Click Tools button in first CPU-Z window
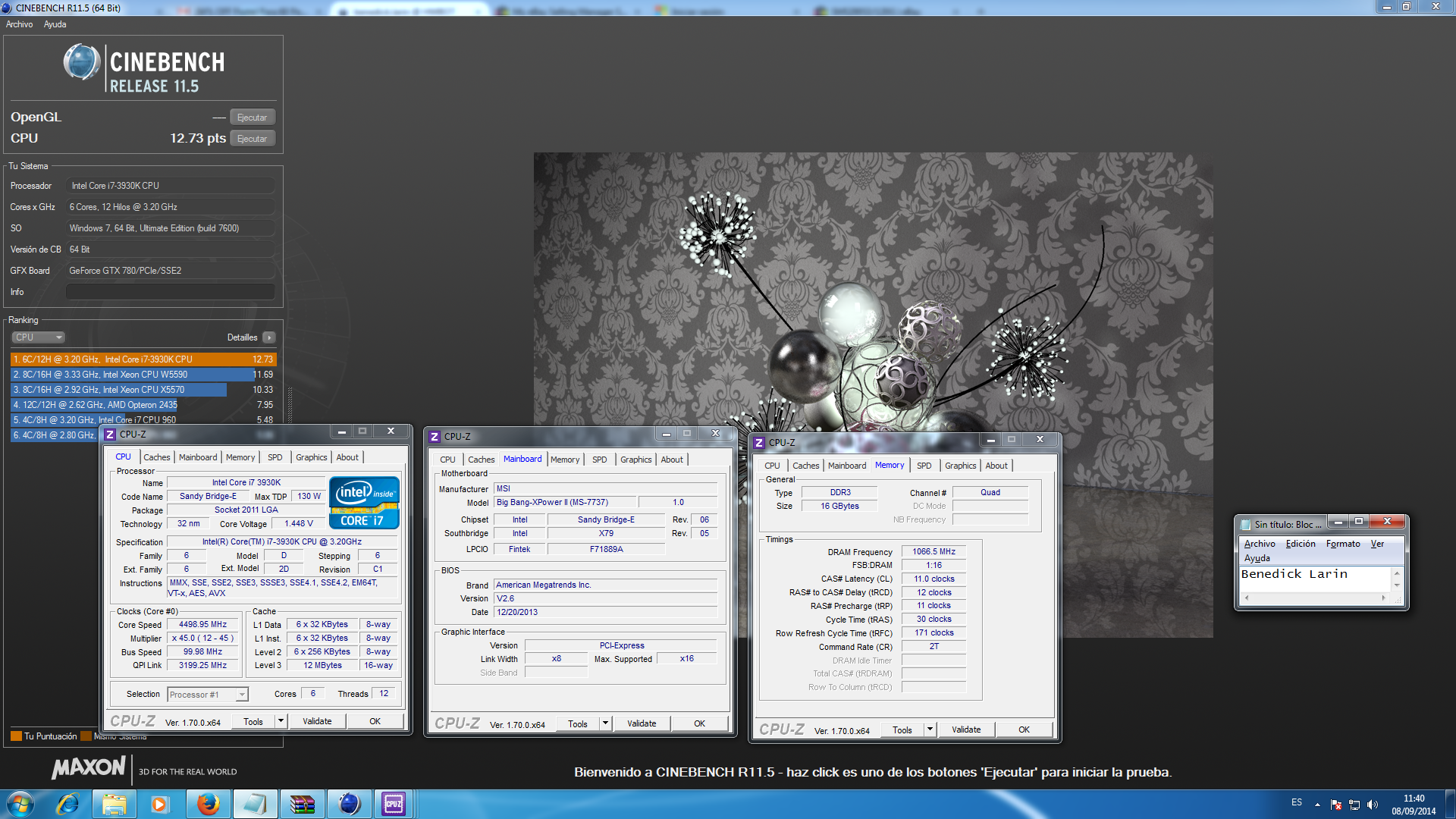The image size is (1456, 819). 253,721
